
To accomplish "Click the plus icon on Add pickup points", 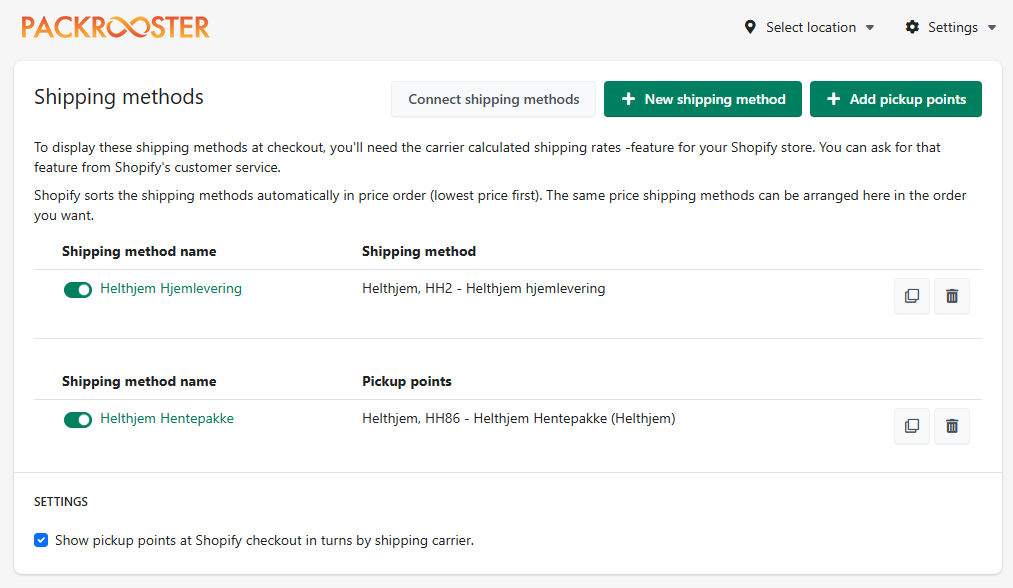I will (833, 99).
